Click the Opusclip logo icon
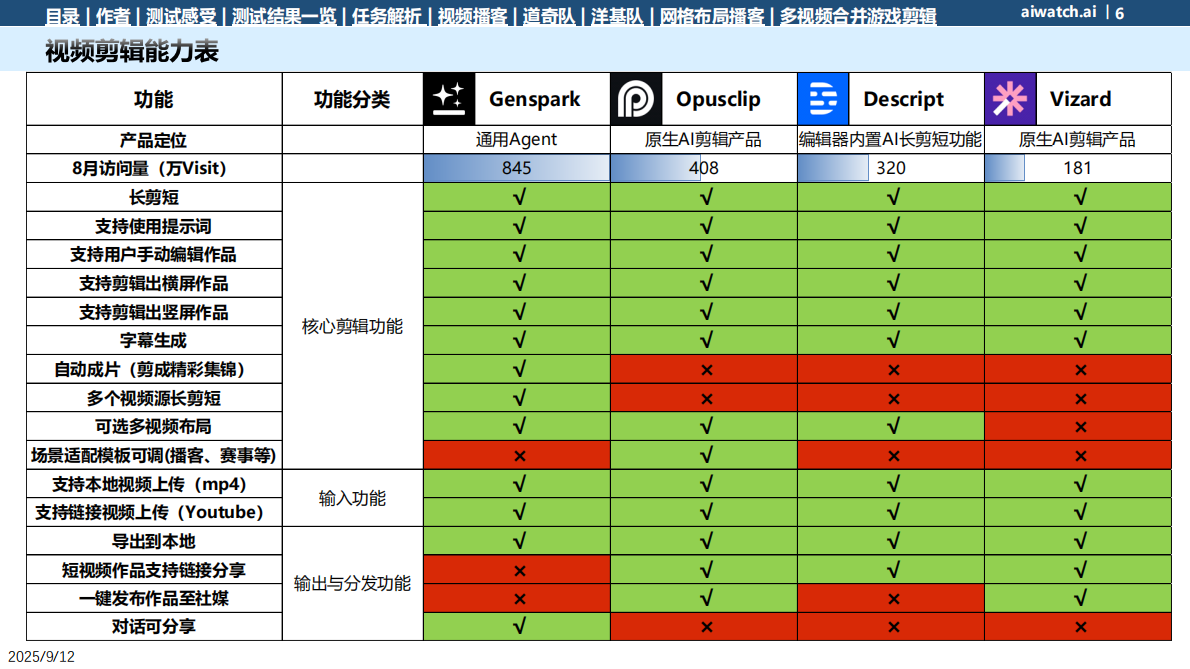 pyautogui.click(x=636, y=99)
